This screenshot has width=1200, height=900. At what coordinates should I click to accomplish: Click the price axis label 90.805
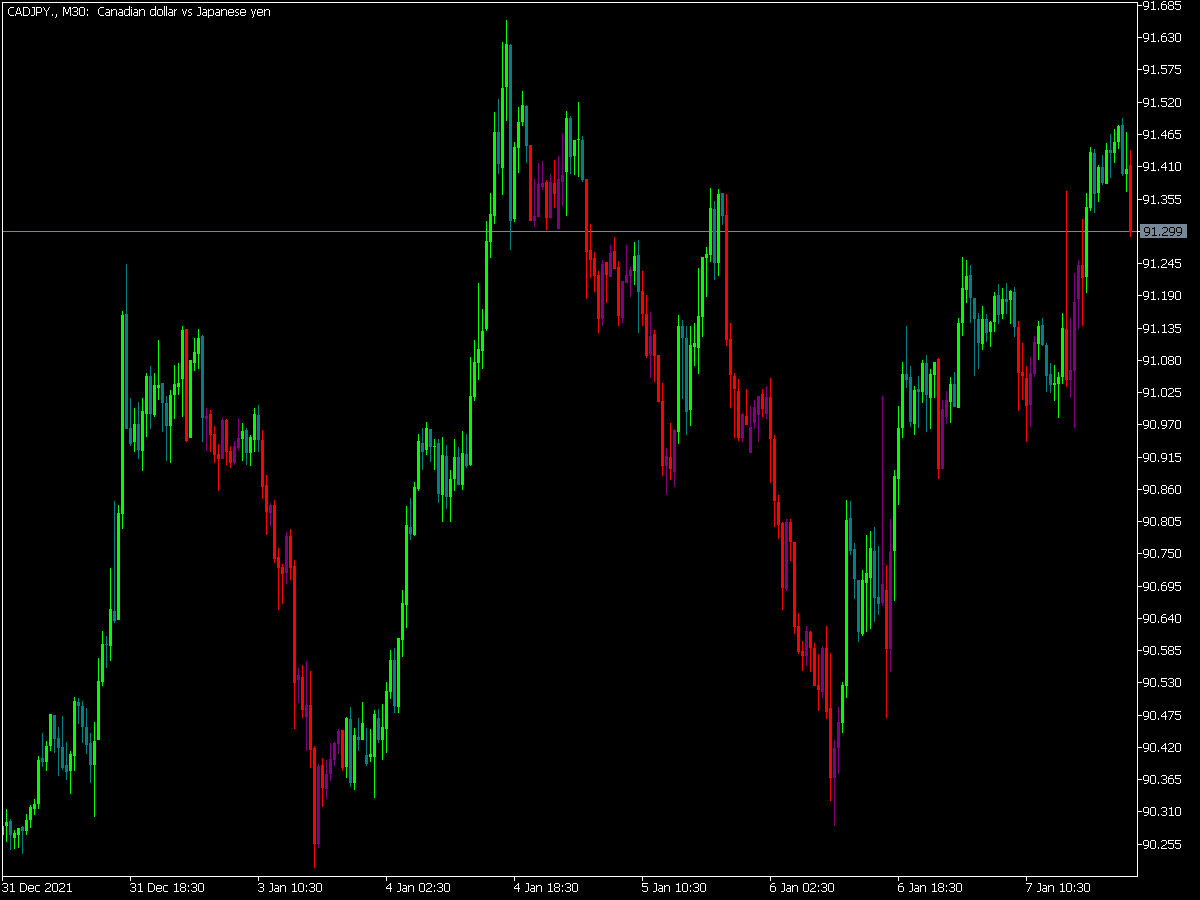(x=1160, y=522)
